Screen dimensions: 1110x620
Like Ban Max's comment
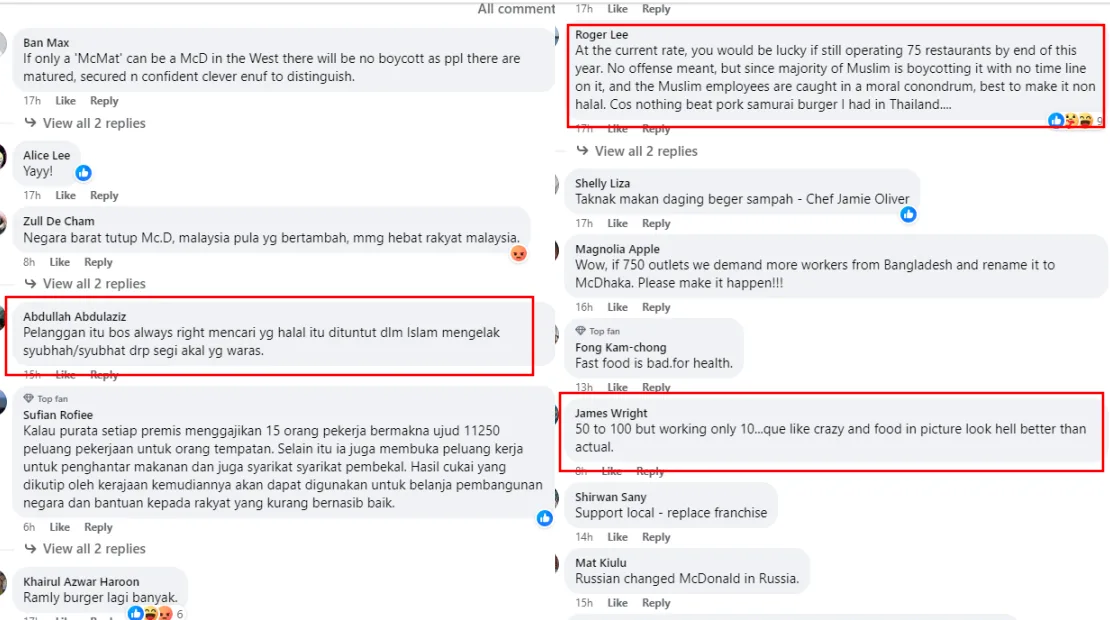pos(65,101)
